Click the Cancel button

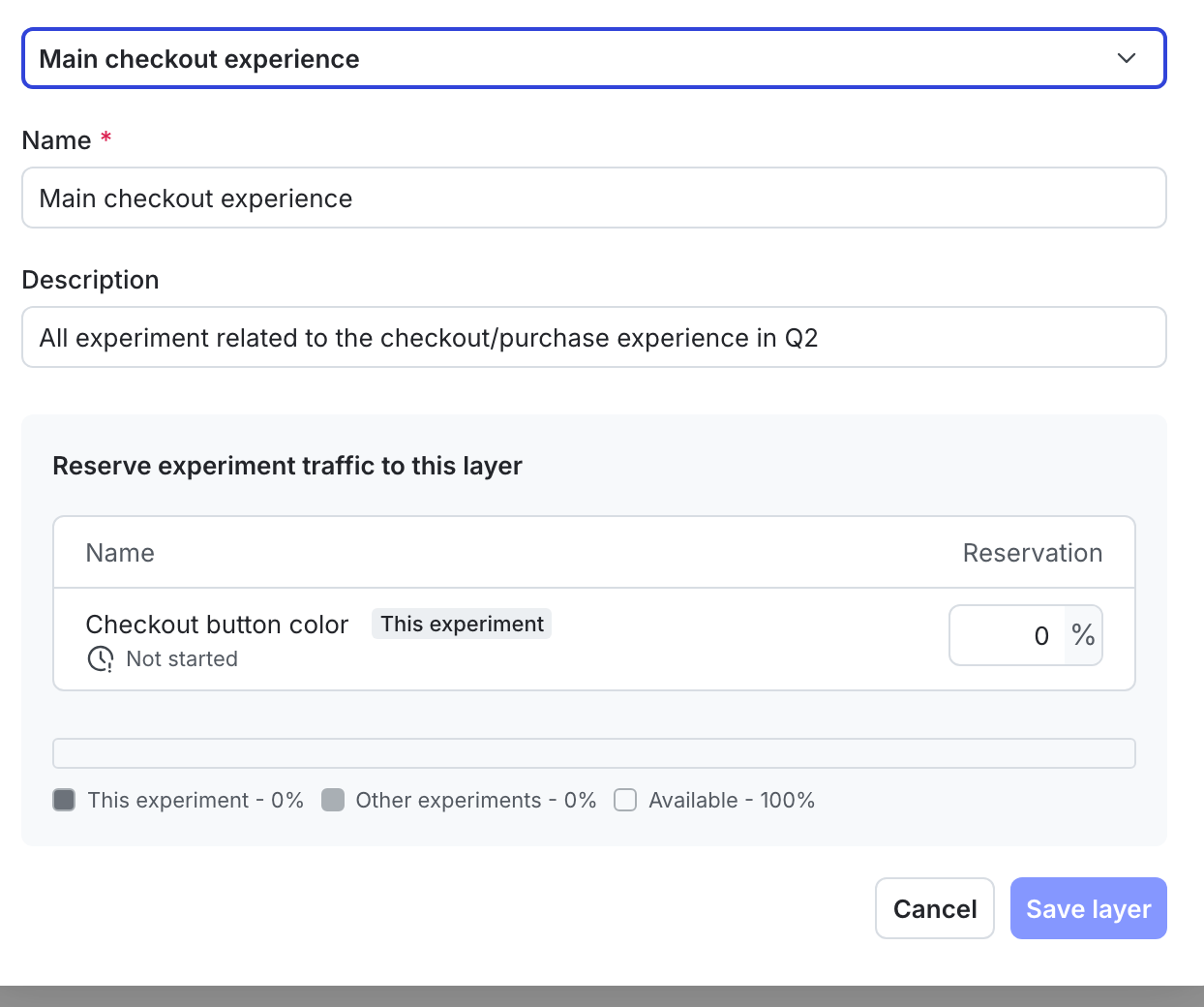[x=934, y=908]
